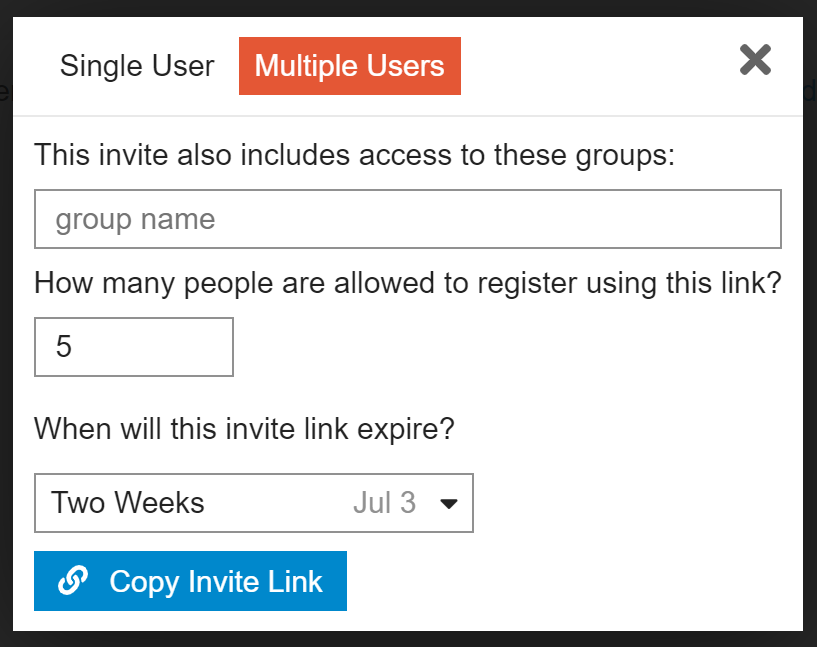817x647 pixels.
Task: Click the Copy Invite Link button text
Action: pos(216,582)
